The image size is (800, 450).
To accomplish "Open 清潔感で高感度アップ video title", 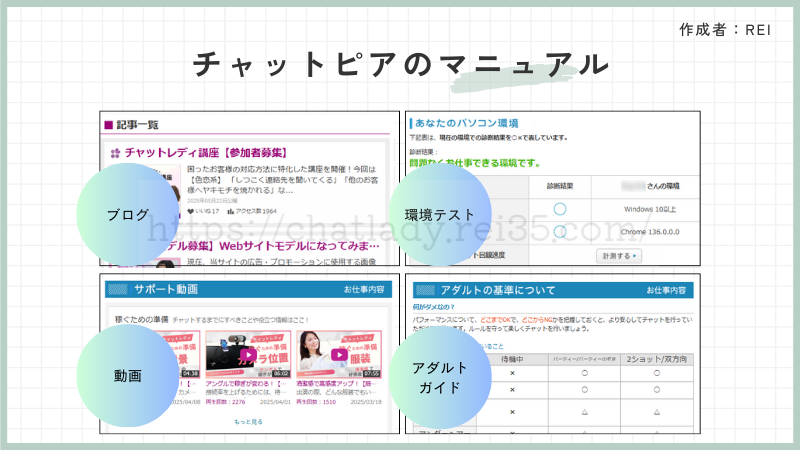I will pos(336,384).
